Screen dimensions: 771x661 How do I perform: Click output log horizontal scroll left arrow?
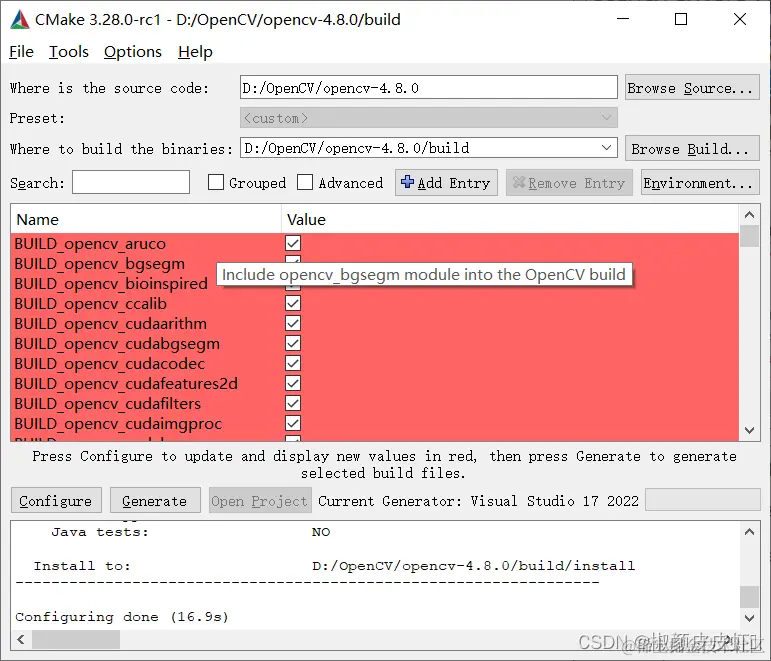pyautogui.click(x=21, y=639)
